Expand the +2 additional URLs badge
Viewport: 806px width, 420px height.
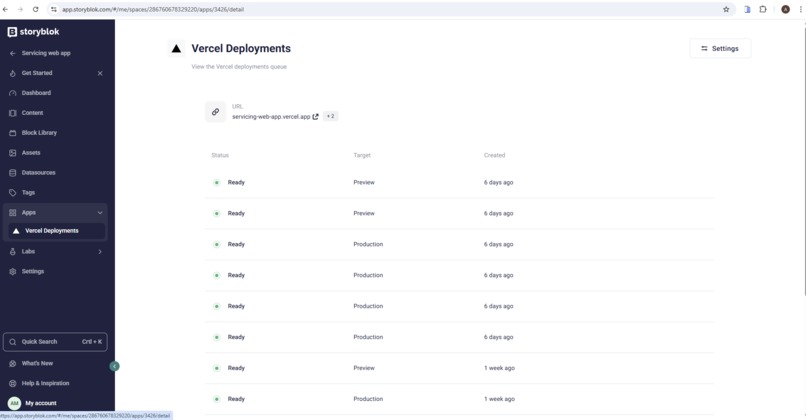click(331, 116)
